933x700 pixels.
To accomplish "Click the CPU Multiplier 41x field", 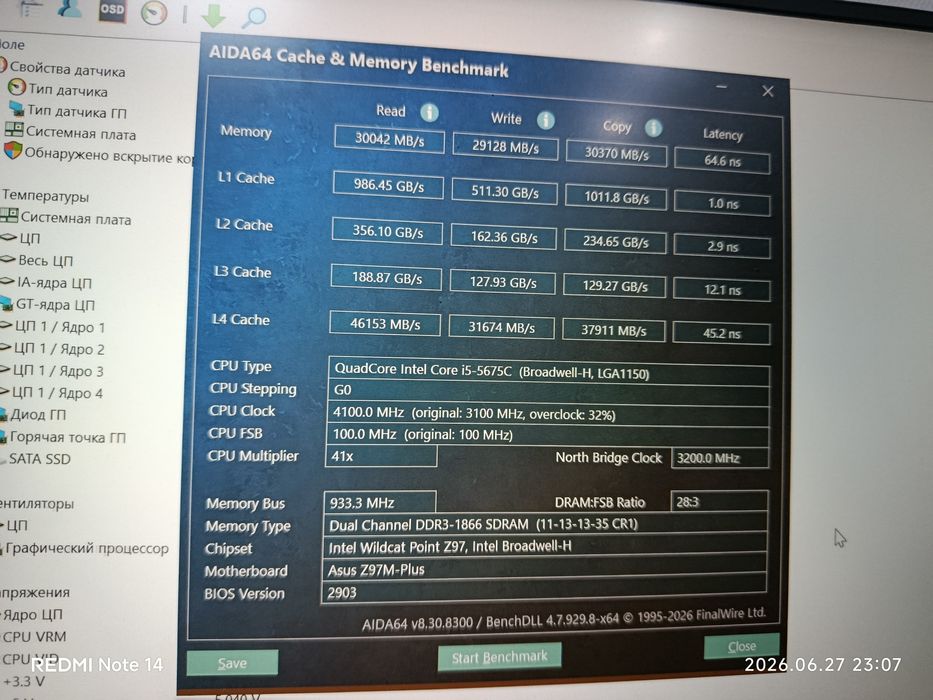I will (x=381, y=457).
